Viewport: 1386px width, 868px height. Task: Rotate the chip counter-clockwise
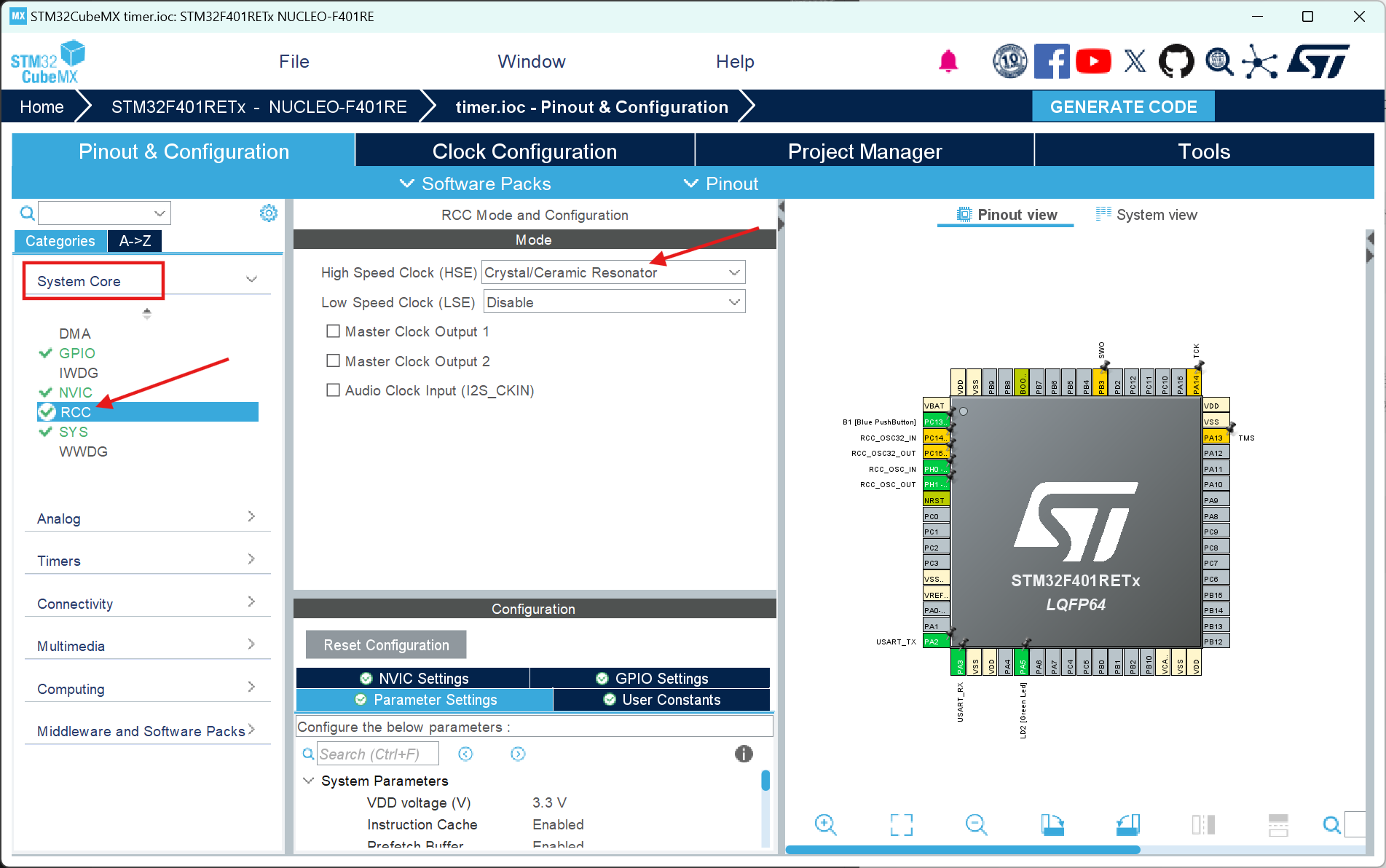[x=1127, y=824]
